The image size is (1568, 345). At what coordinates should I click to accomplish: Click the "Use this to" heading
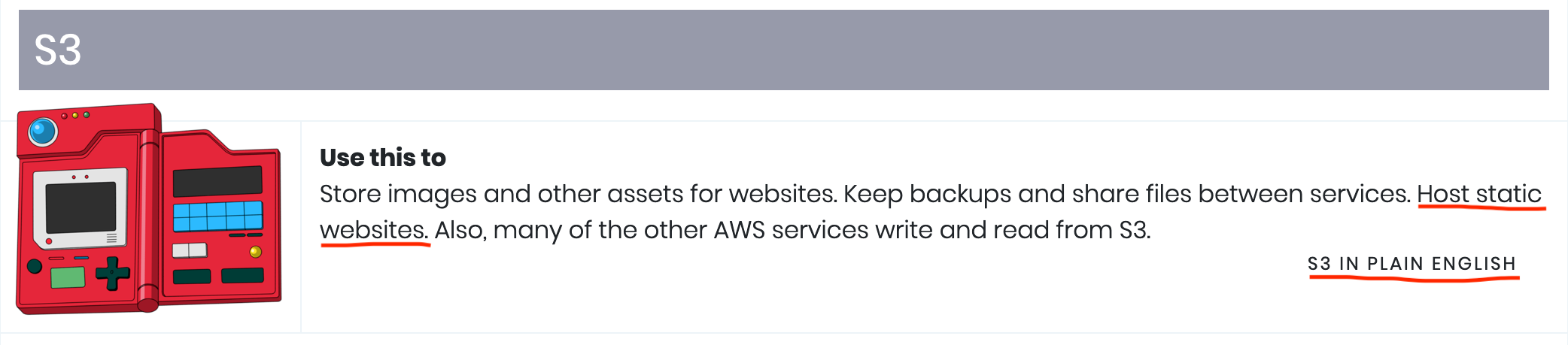click(x=383, y=157)
